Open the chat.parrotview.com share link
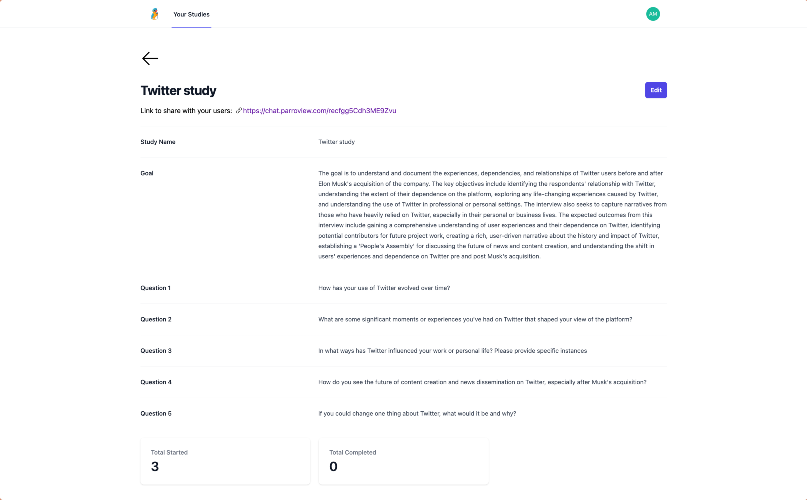Image resolution: width=807 pixels, height=500 pixels. click(x=319, y=110)
